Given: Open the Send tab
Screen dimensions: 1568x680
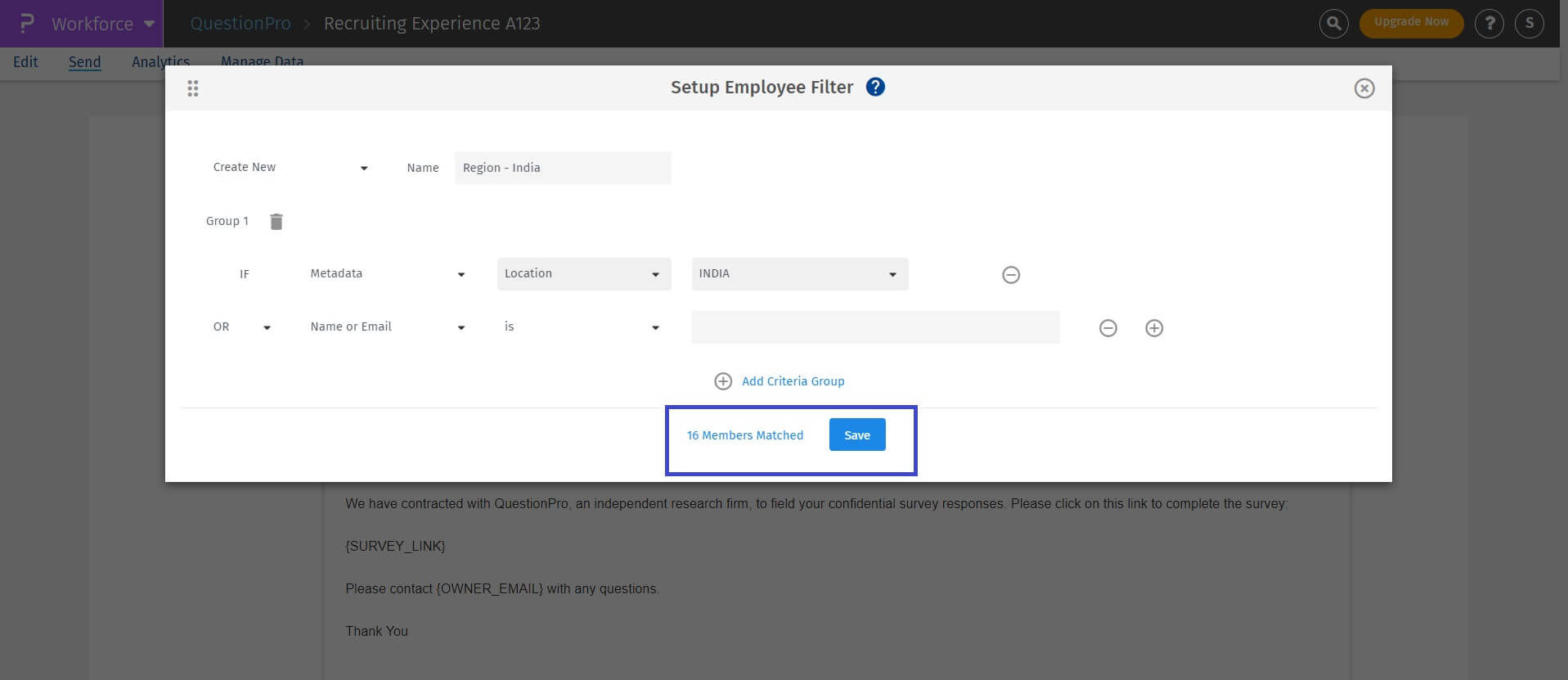Looking at the screenshot, I should pos(84,62).
